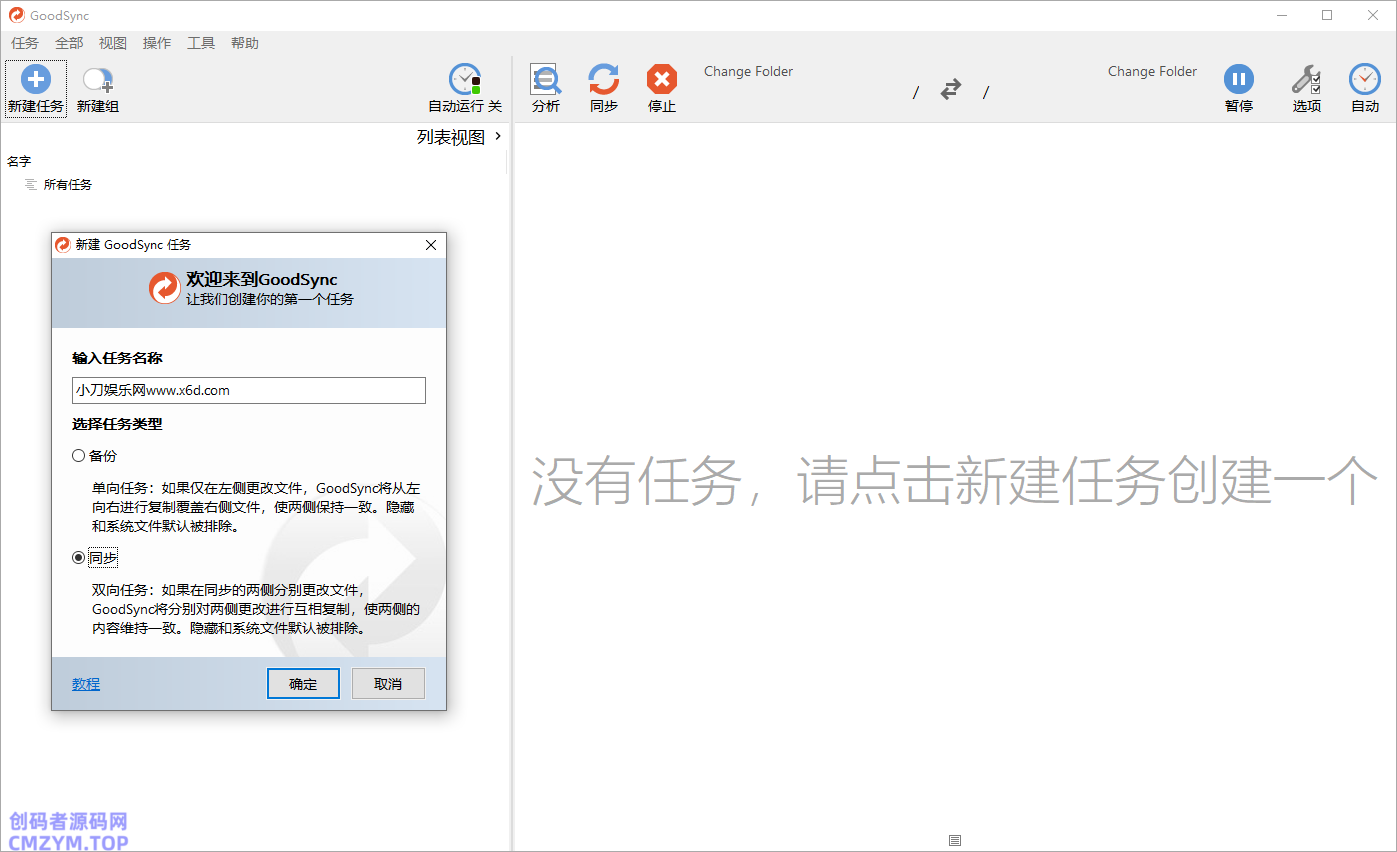Select the 同步 (Sync) radio button
The width and height of the screenshot is (1397, 852).
coord(79,558)
